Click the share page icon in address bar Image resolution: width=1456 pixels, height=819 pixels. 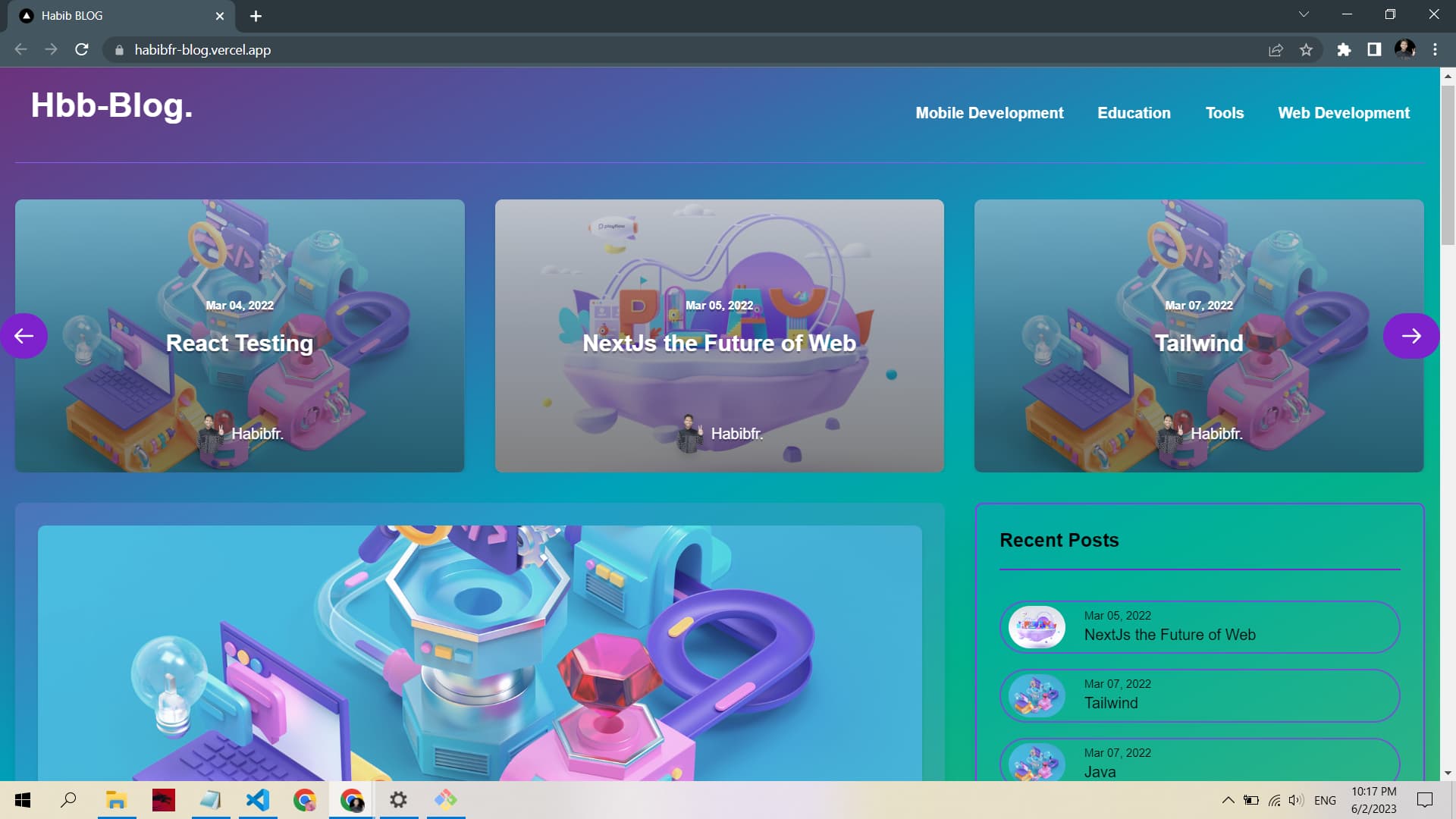(x=1276, y=50)
